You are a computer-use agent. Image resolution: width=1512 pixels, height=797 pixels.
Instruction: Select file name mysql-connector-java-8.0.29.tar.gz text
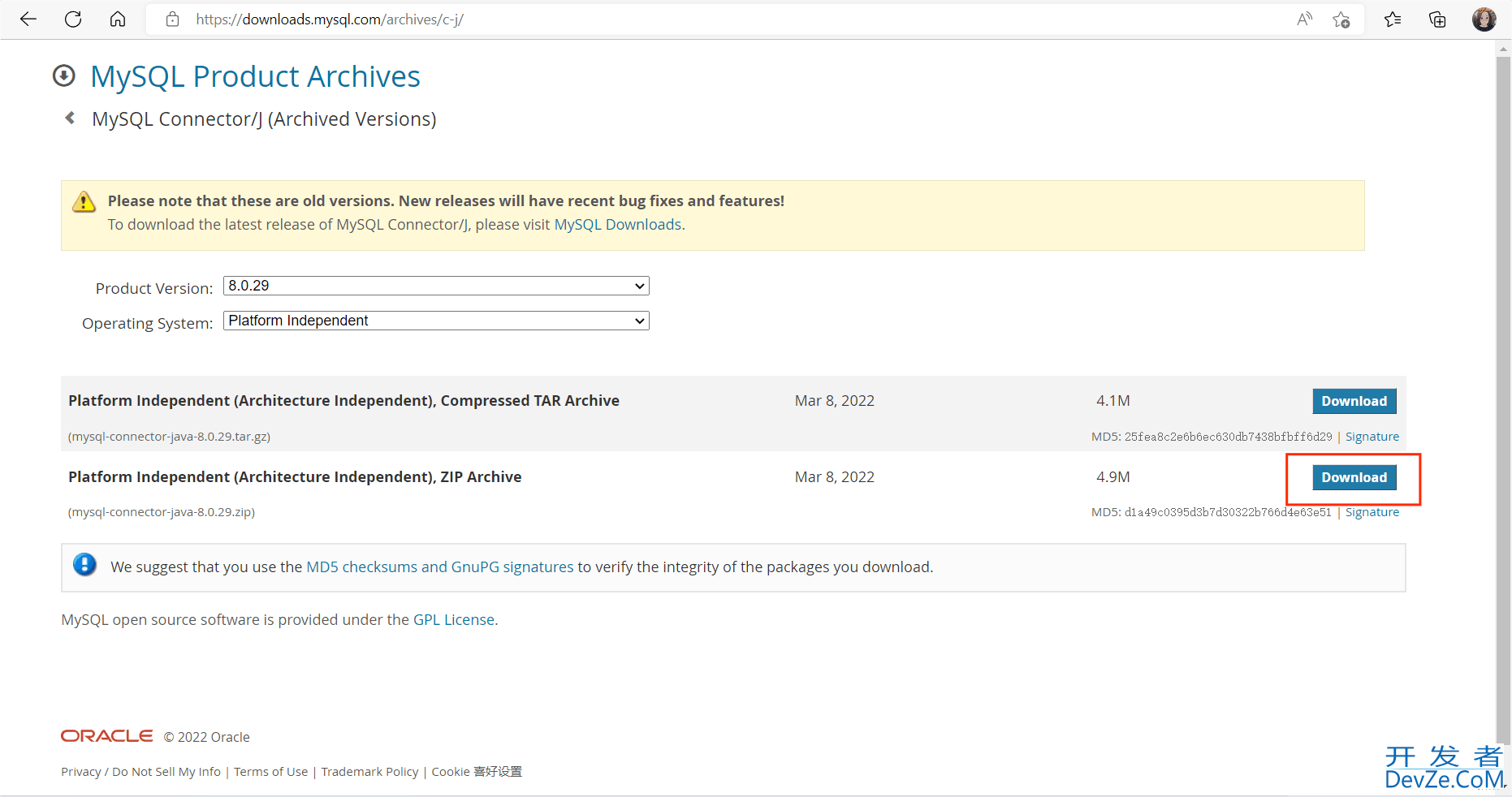(x=169, y=437)
